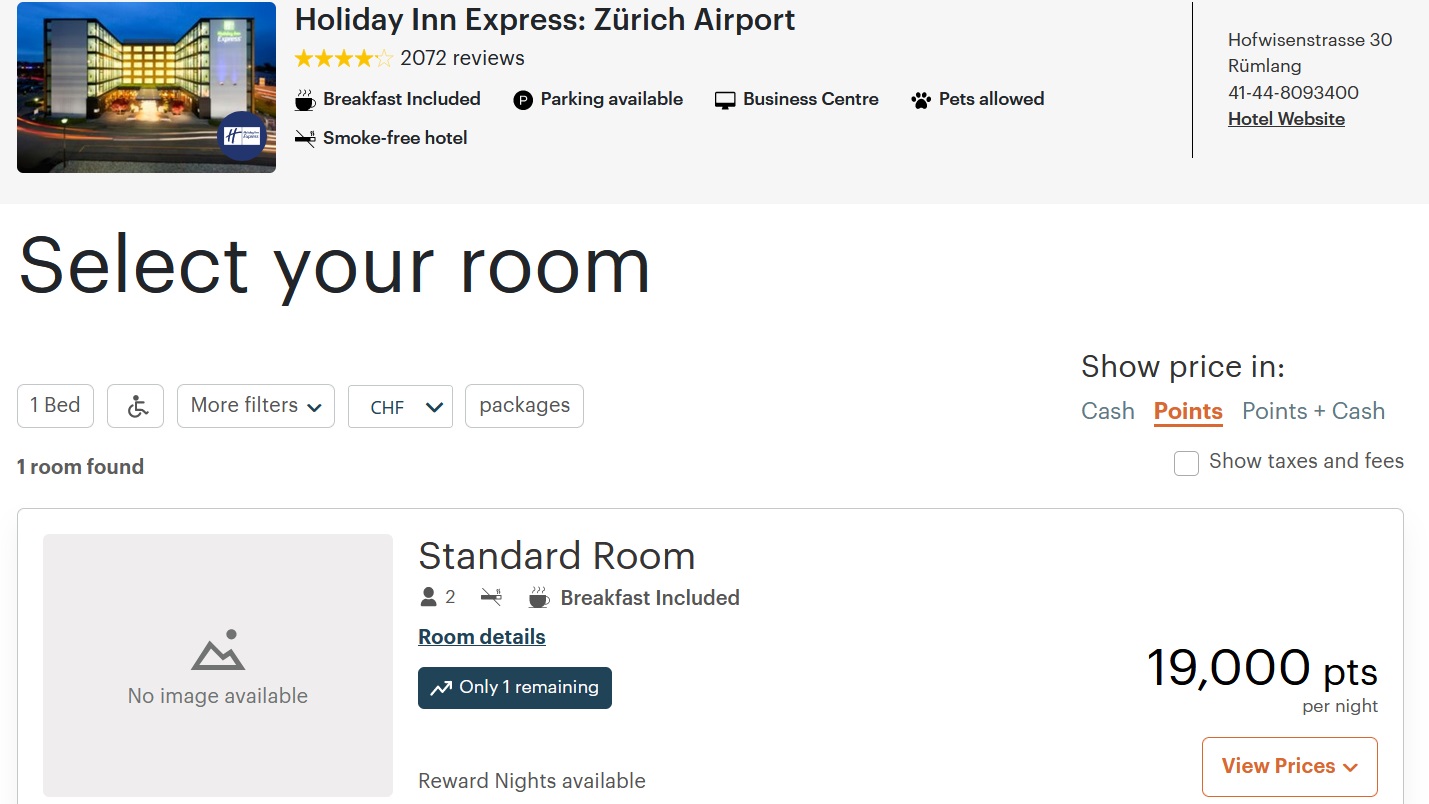The width and height of the screenshot is (1429, 804).
Task: Toggle the packages filter
Action: click(x=524, y=406)
